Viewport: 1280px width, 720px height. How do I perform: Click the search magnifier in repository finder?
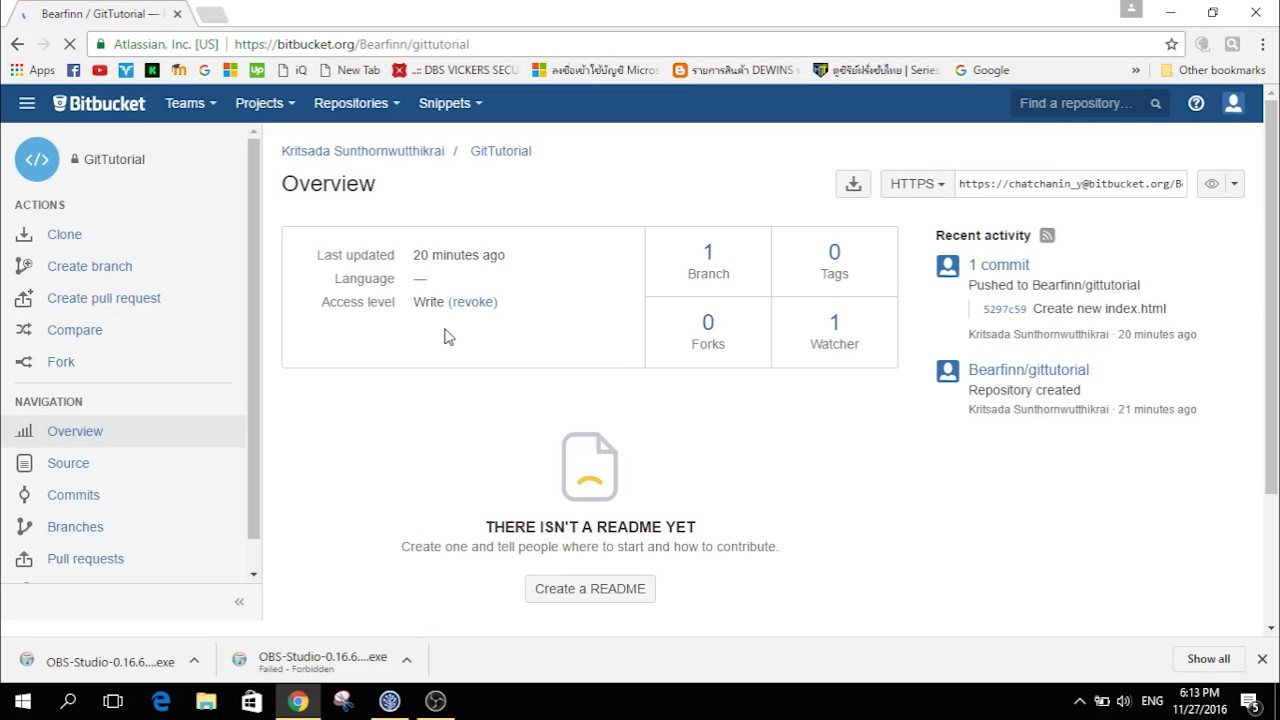pyautogui.click(x=1155, y=103)
